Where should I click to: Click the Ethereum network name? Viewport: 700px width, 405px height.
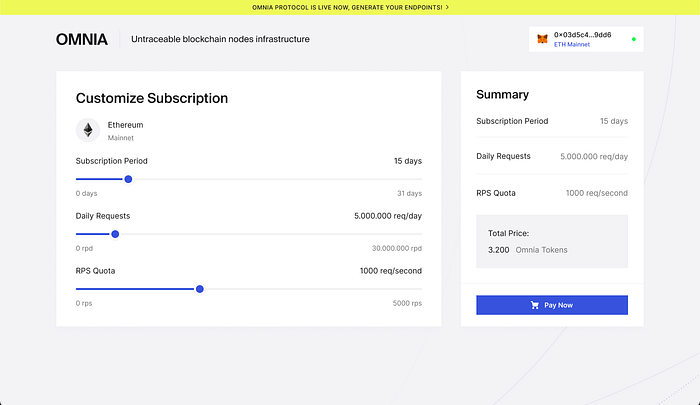point(125,125)
